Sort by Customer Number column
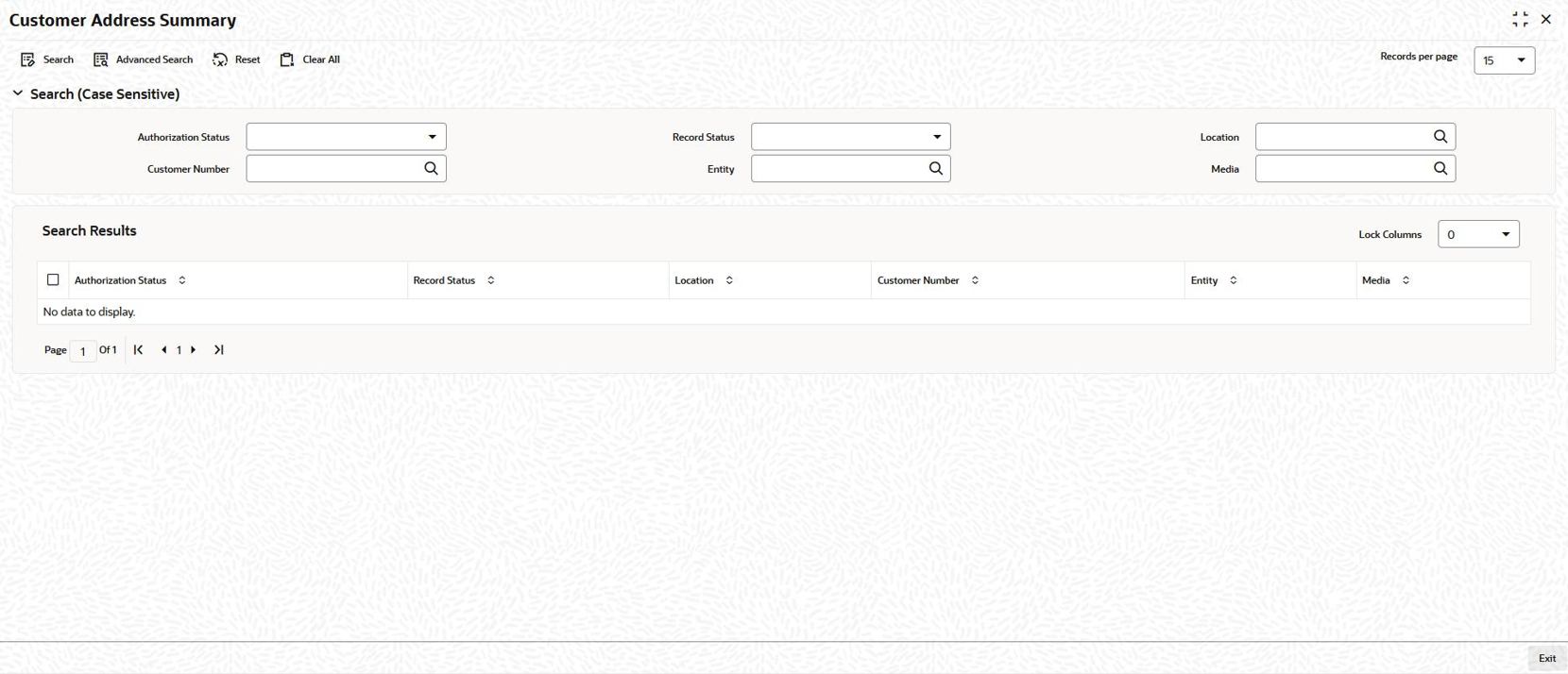This screenshot has height=674, width=1568. tap(975, 280)
